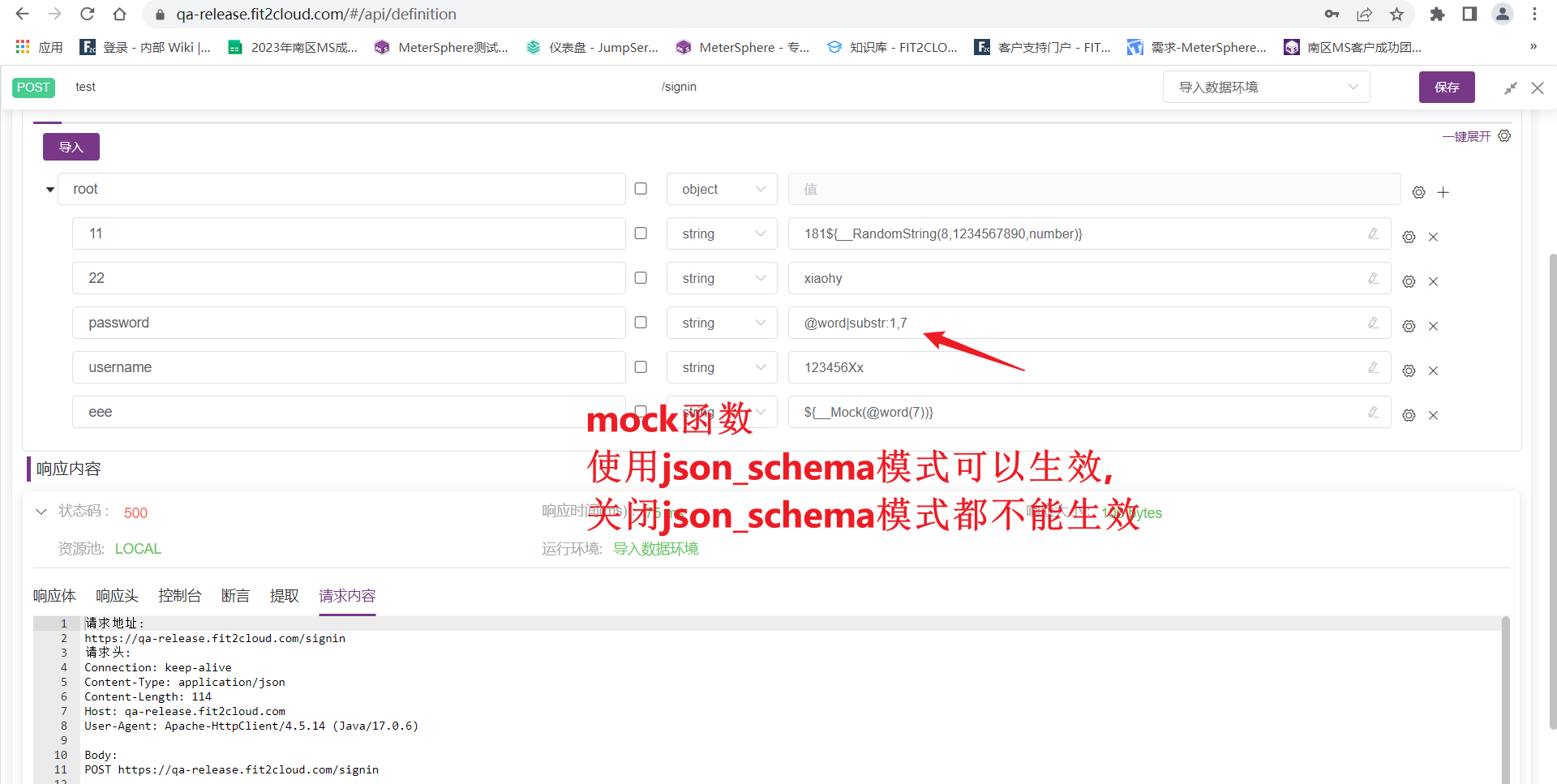Screen dimensions: 1557x784
Task: Check the checkbox on the 22 row
Action: [641, 278]
